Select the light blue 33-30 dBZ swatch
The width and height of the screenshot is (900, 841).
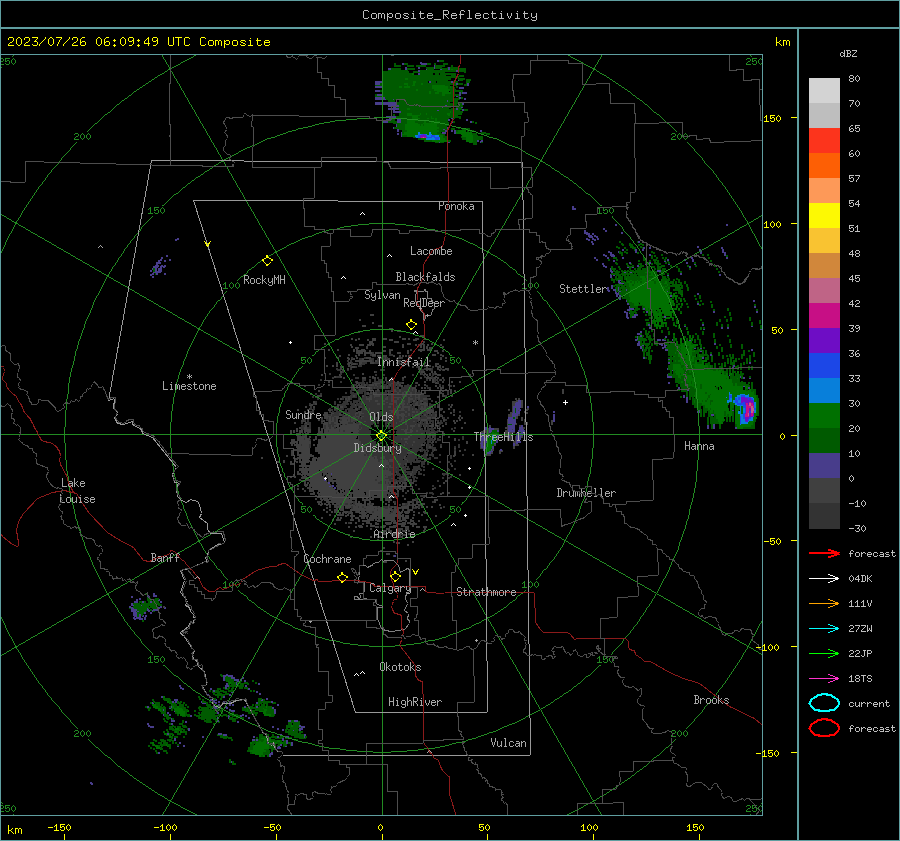[x=824, y=391]
